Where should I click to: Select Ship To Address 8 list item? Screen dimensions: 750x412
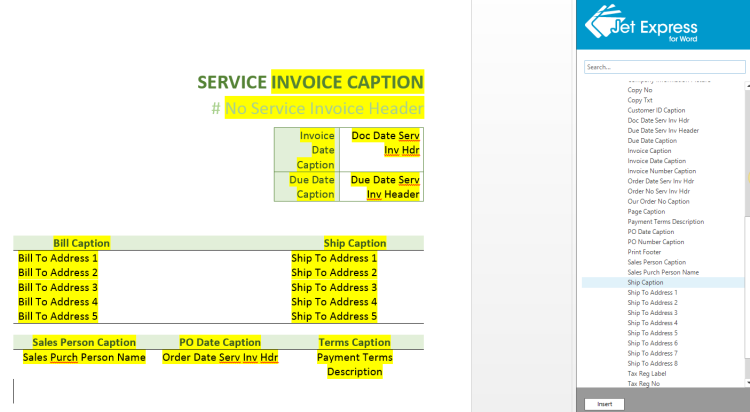(652, 363)
